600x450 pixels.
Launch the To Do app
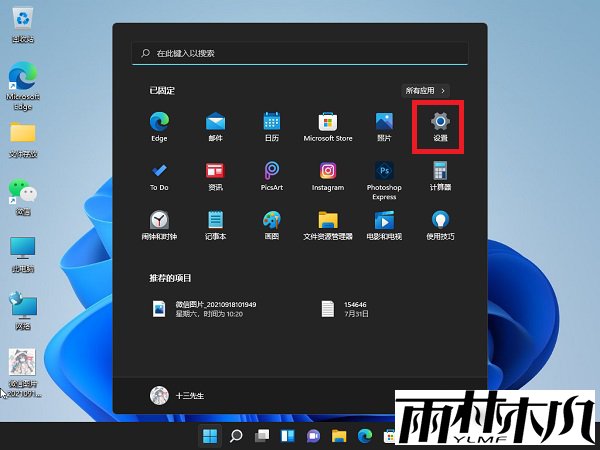(x=159, y=176)
